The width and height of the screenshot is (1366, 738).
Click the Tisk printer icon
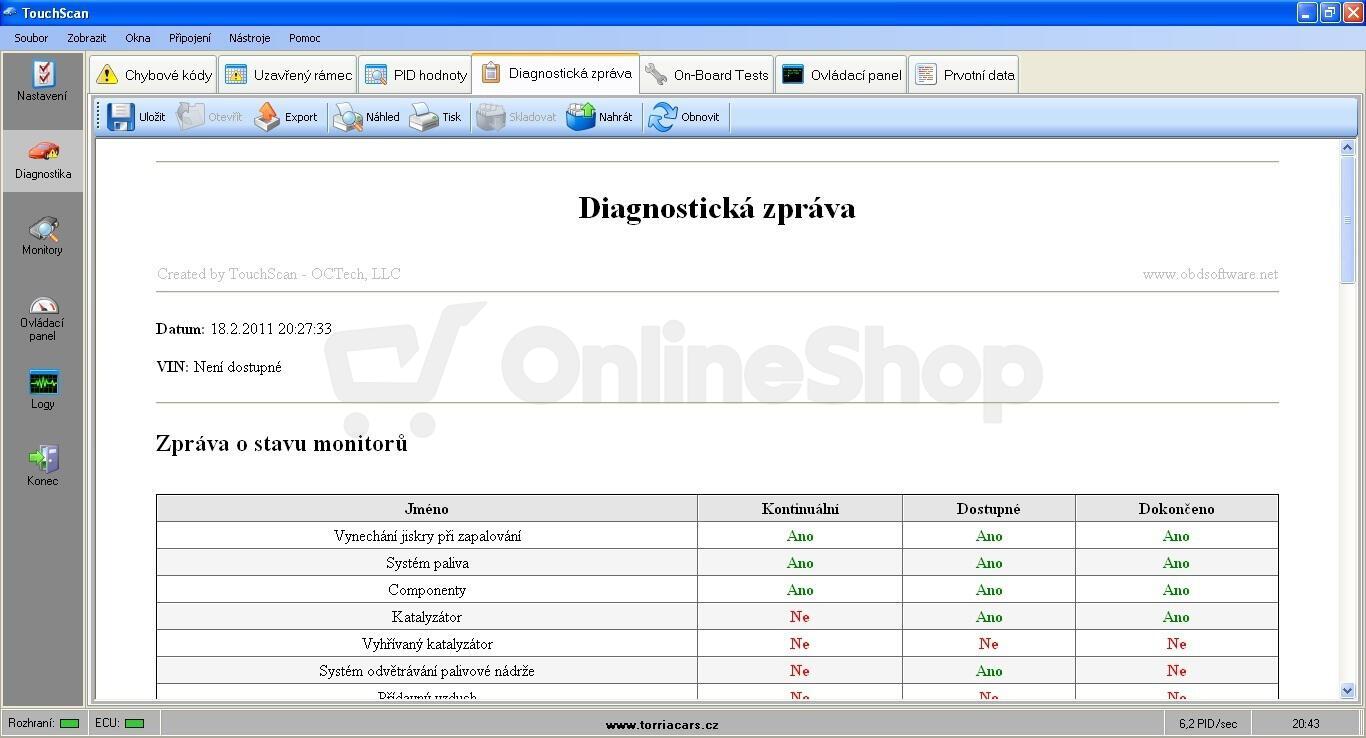point(424,117)
